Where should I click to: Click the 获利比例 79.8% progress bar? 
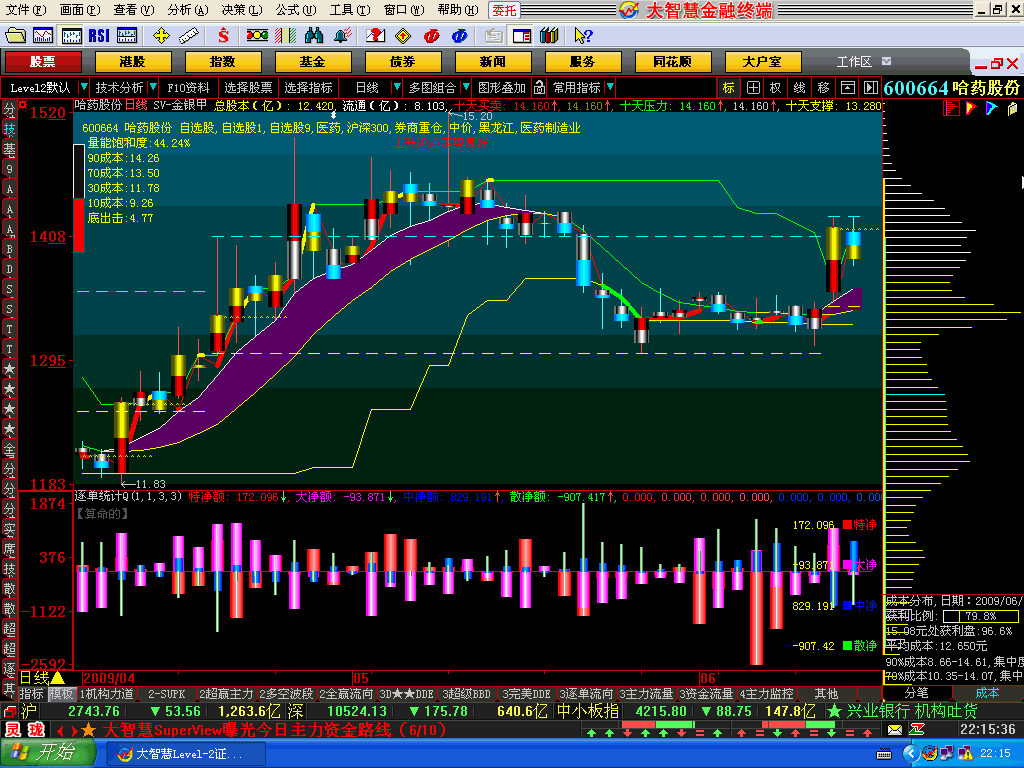[981, 616]
